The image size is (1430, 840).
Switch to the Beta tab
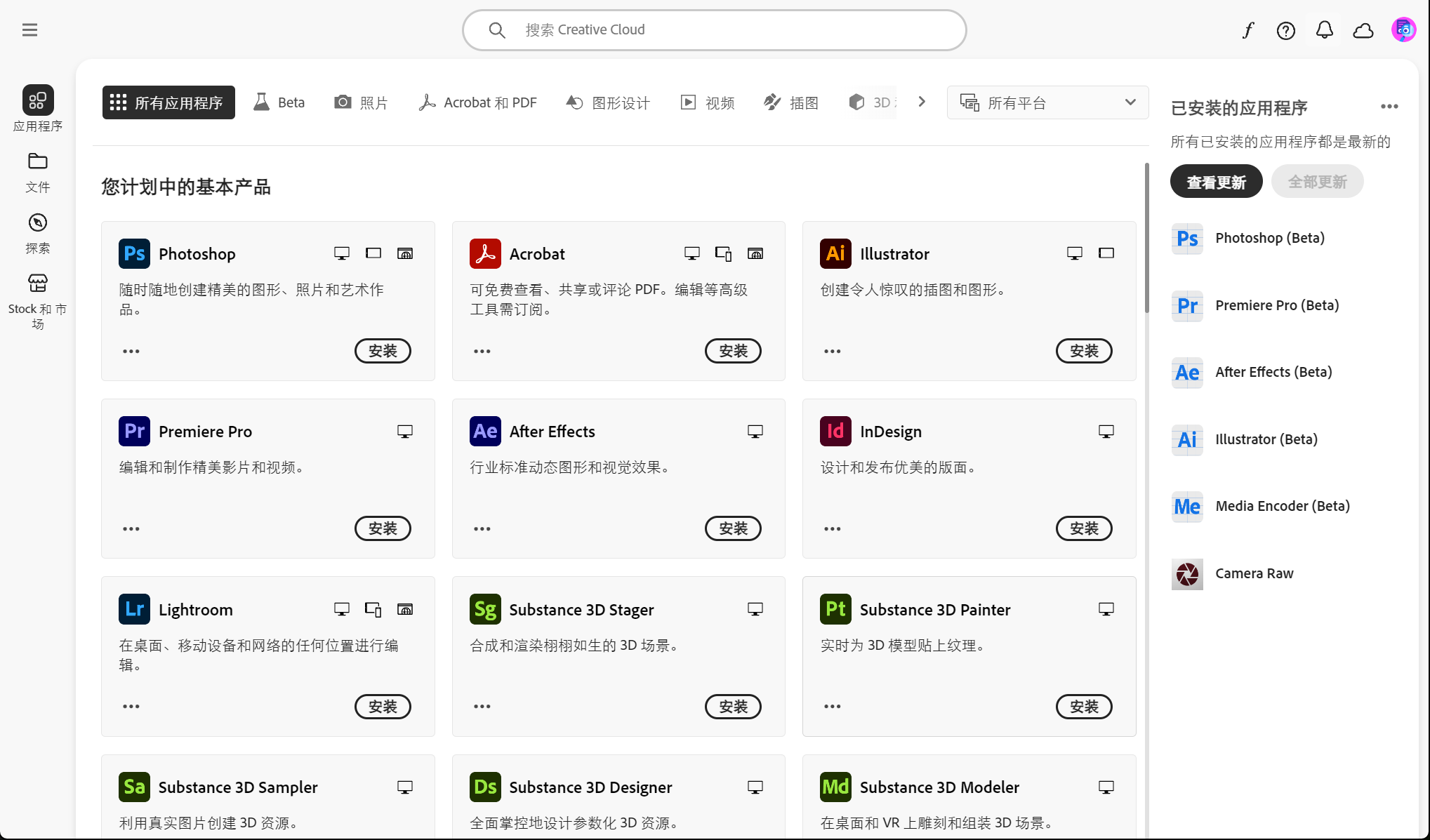279,102
